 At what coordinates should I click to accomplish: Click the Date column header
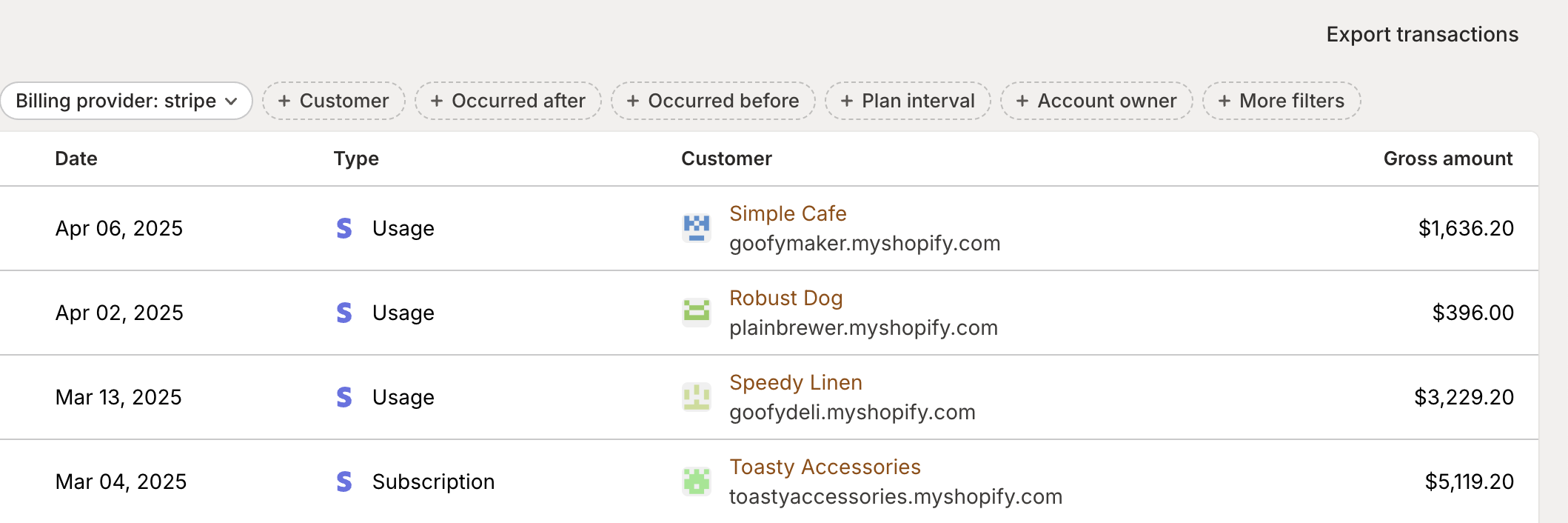[x=76, y=158]
